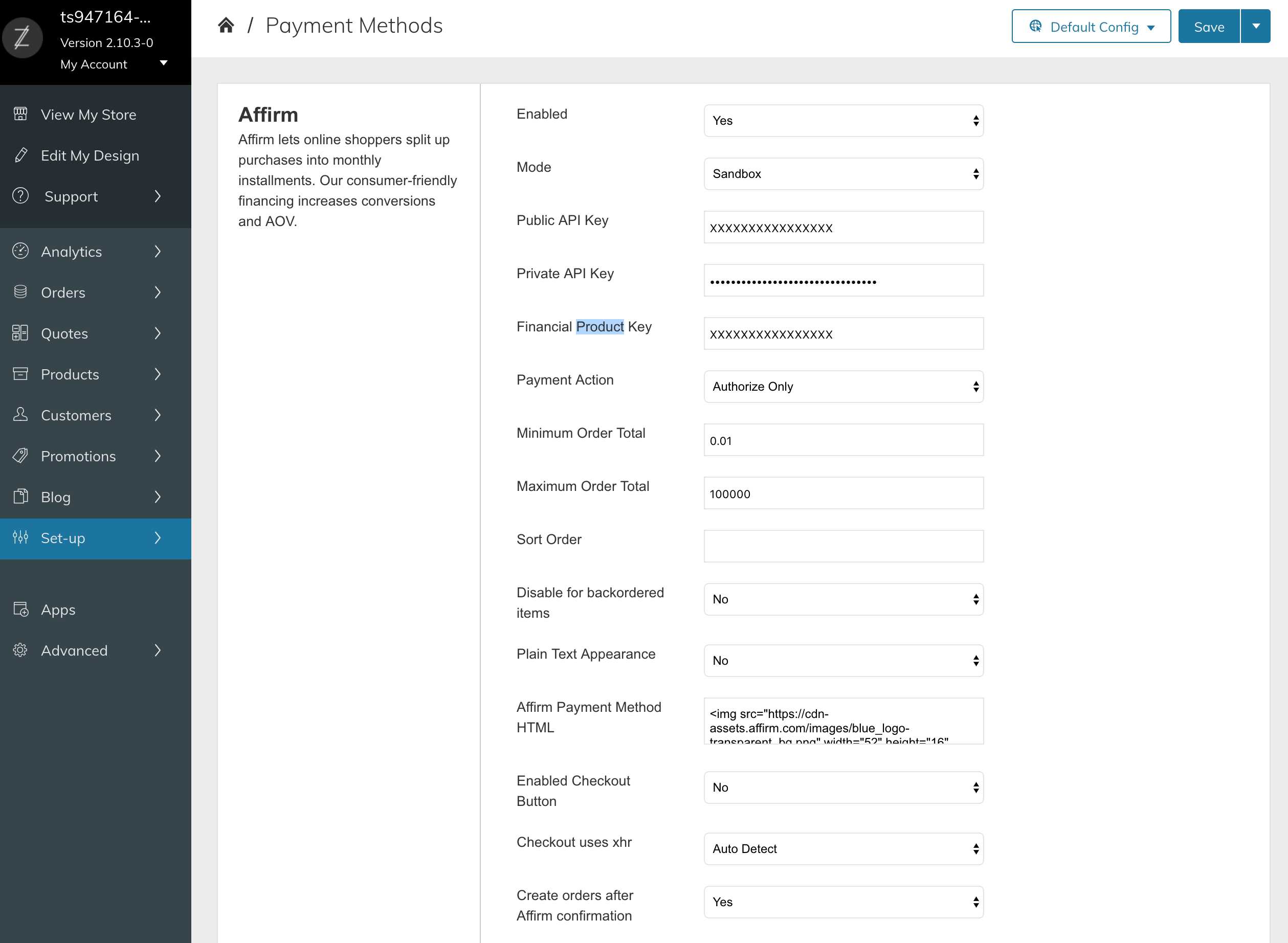The height and width of the screenshot is (943, 1288).
Task: Expand My Account menu arrow
Action: [x=164, y=63]
